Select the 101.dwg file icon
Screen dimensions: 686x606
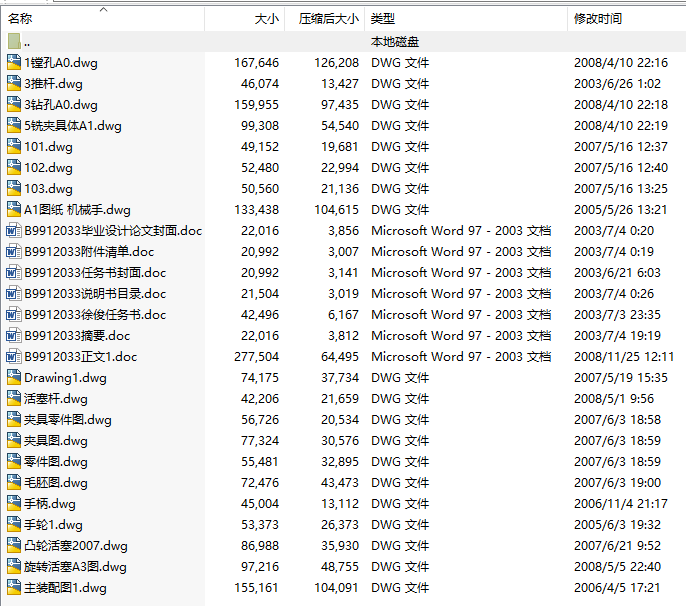pos(14,147)
